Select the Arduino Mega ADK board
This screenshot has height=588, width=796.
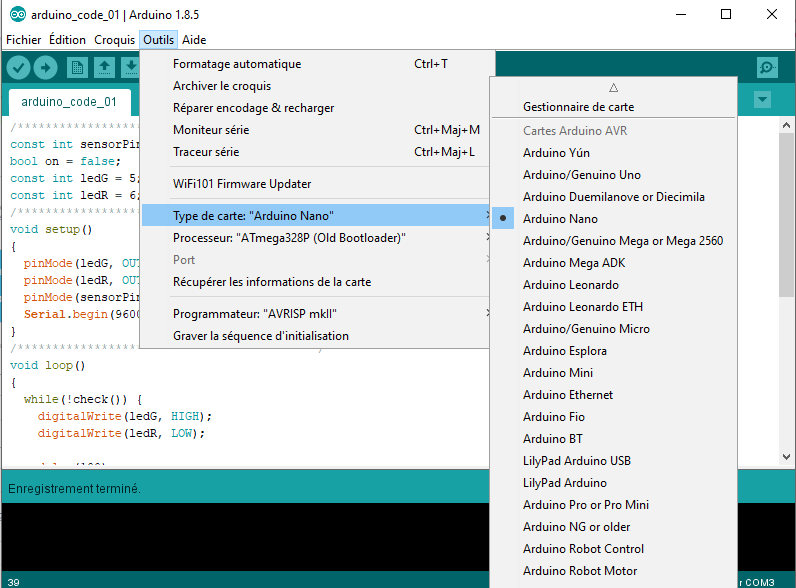coord(613,263)
